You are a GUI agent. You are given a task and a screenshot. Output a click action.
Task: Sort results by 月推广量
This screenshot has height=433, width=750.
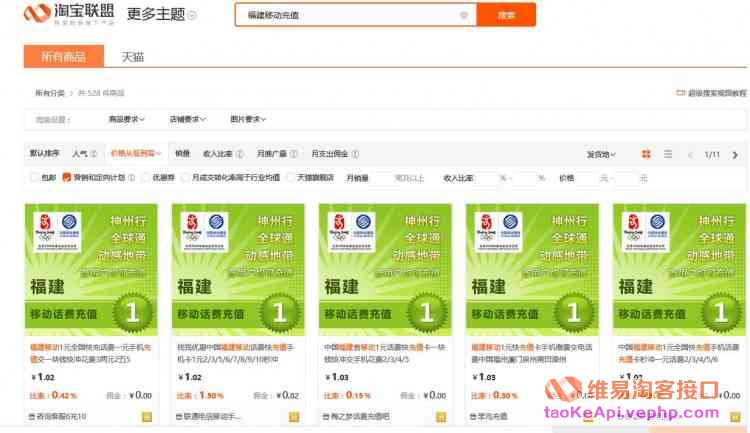click(272, 154)
